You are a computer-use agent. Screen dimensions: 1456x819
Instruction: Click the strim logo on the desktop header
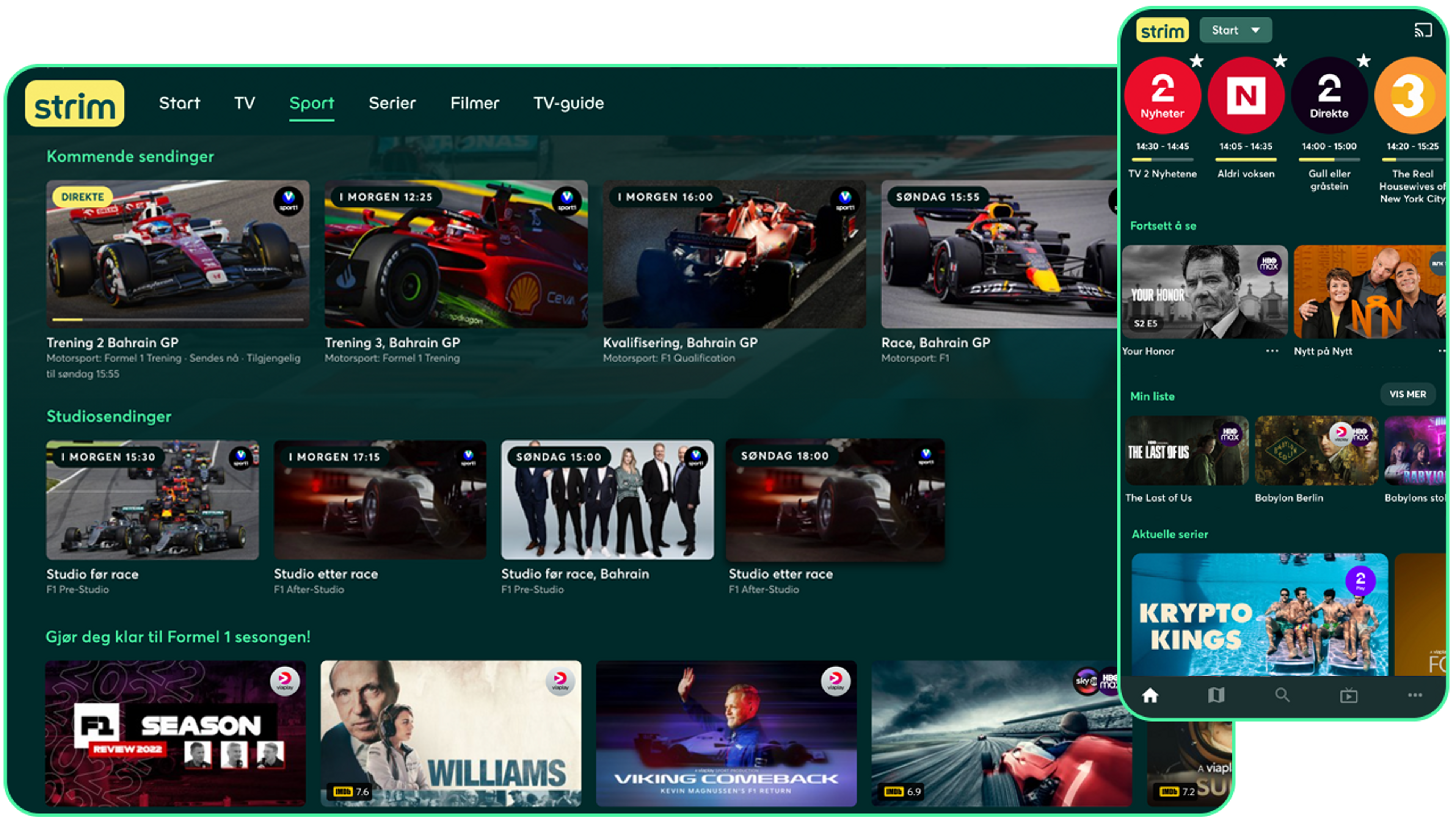[75, 104]
